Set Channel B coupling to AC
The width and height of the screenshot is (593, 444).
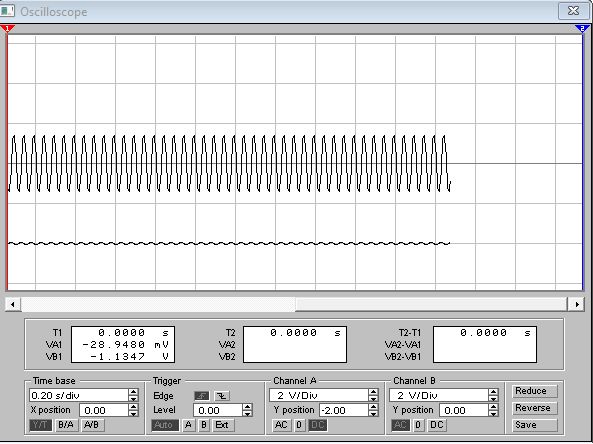(400, 425)
